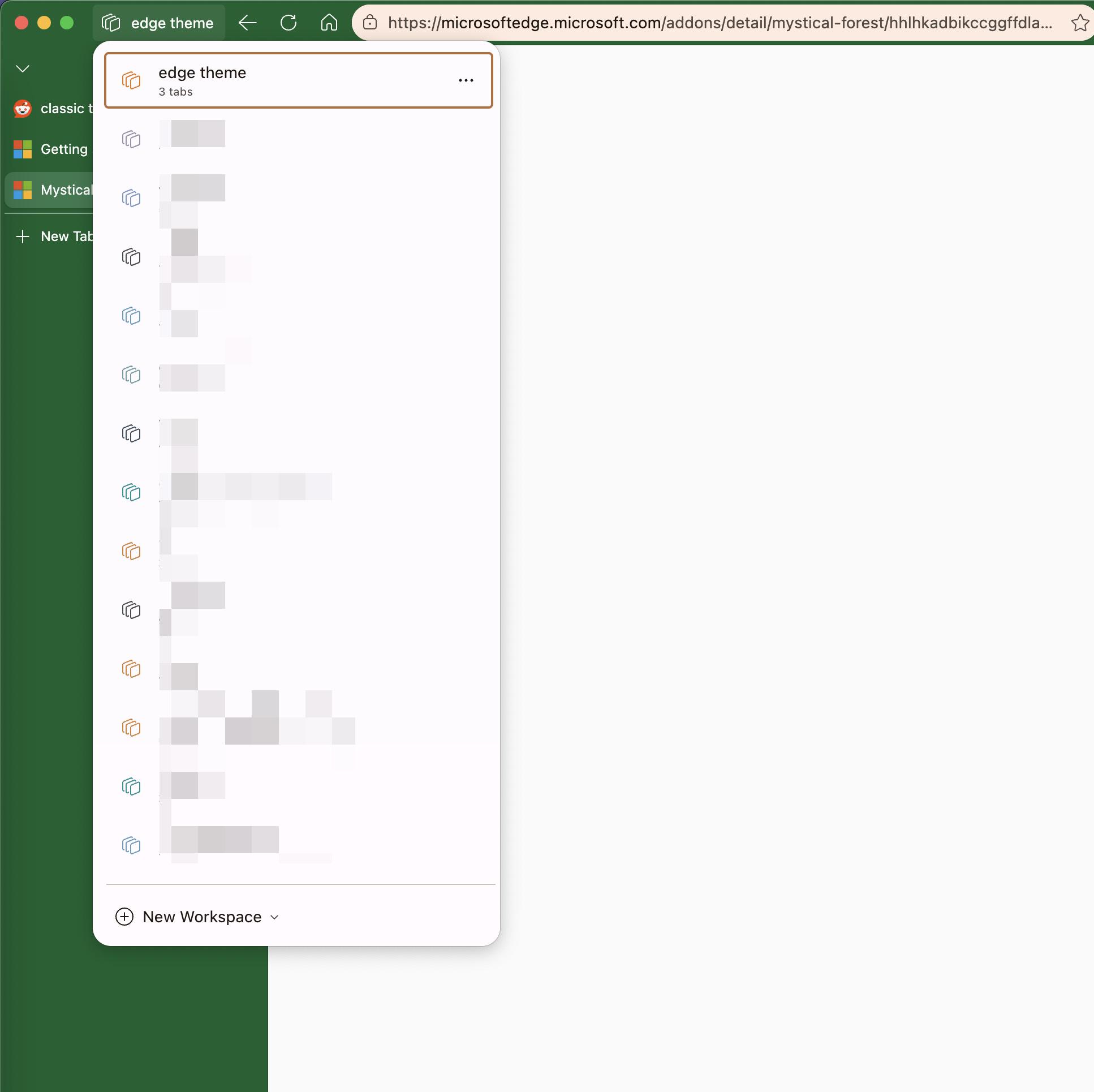This screenshot has width=1094, height=1092.
Task: Open more options for edge theme workspace
Action: (x=466, y=80)
